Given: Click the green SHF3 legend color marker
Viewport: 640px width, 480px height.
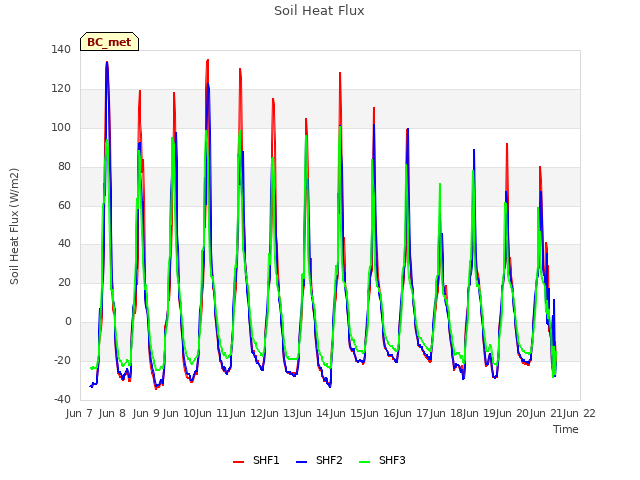Looking at the screenshot, I should tap(364, 462).
